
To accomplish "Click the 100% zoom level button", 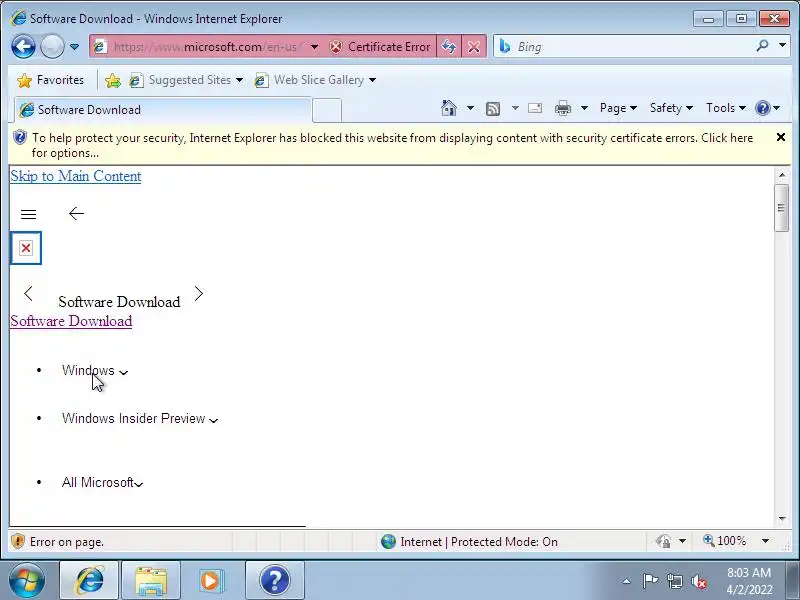I will tap(724, 541).
